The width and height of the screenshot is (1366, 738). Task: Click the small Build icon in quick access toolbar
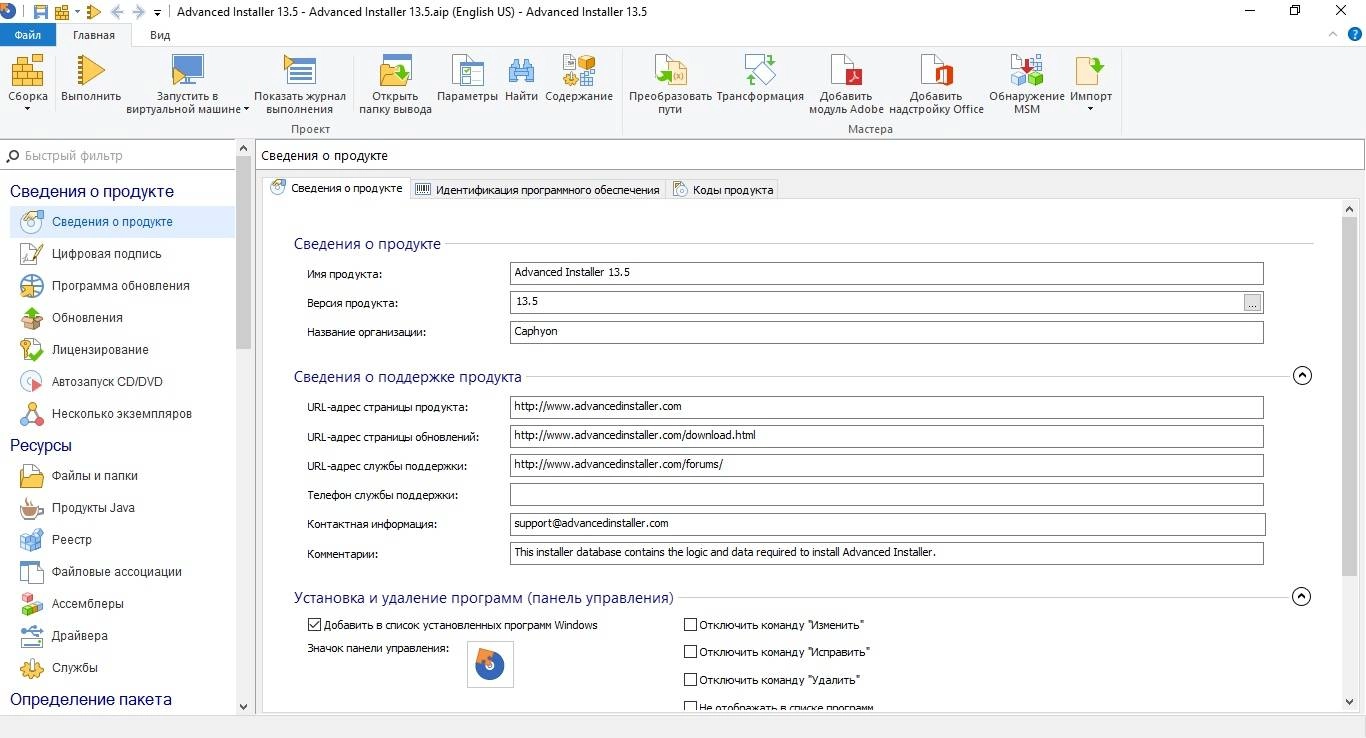[62, 12]
